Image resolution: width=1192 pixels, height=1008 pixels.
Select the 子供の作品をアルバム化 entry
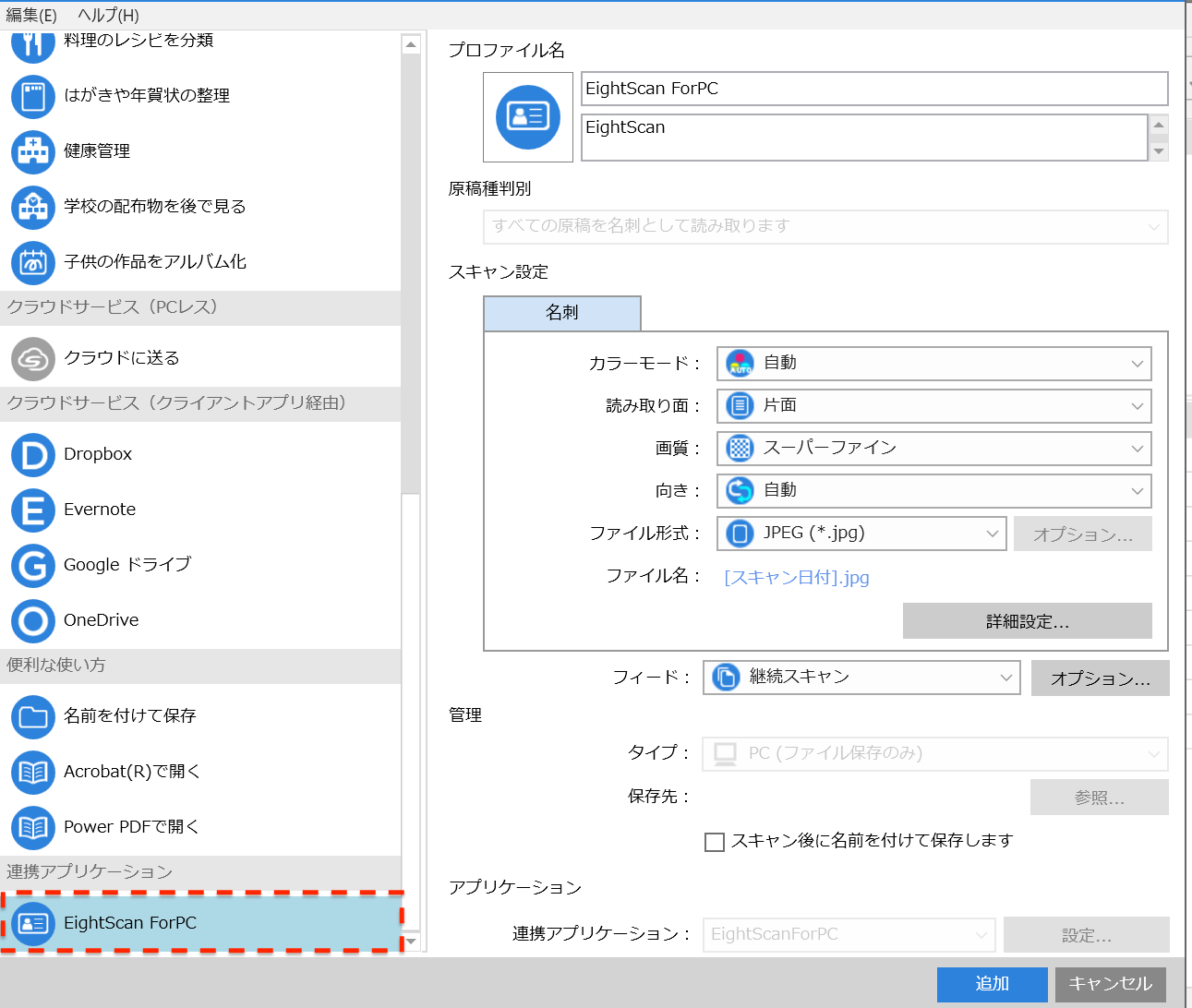(200, 263)
